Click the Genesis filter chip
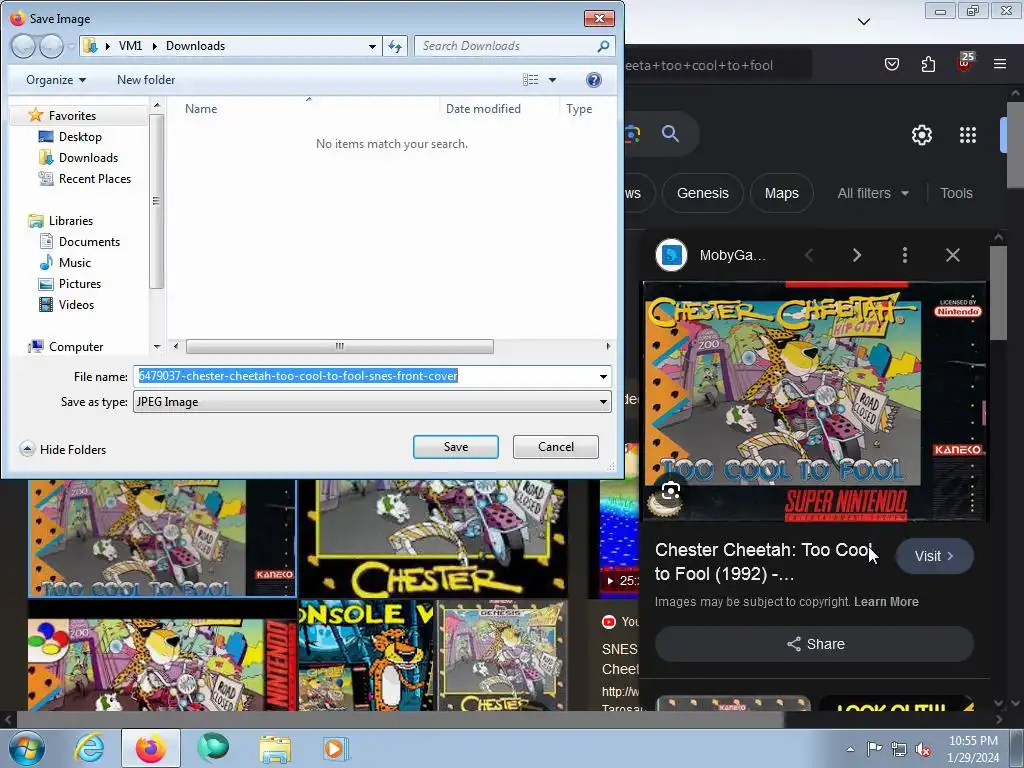 tap(703, 193)
